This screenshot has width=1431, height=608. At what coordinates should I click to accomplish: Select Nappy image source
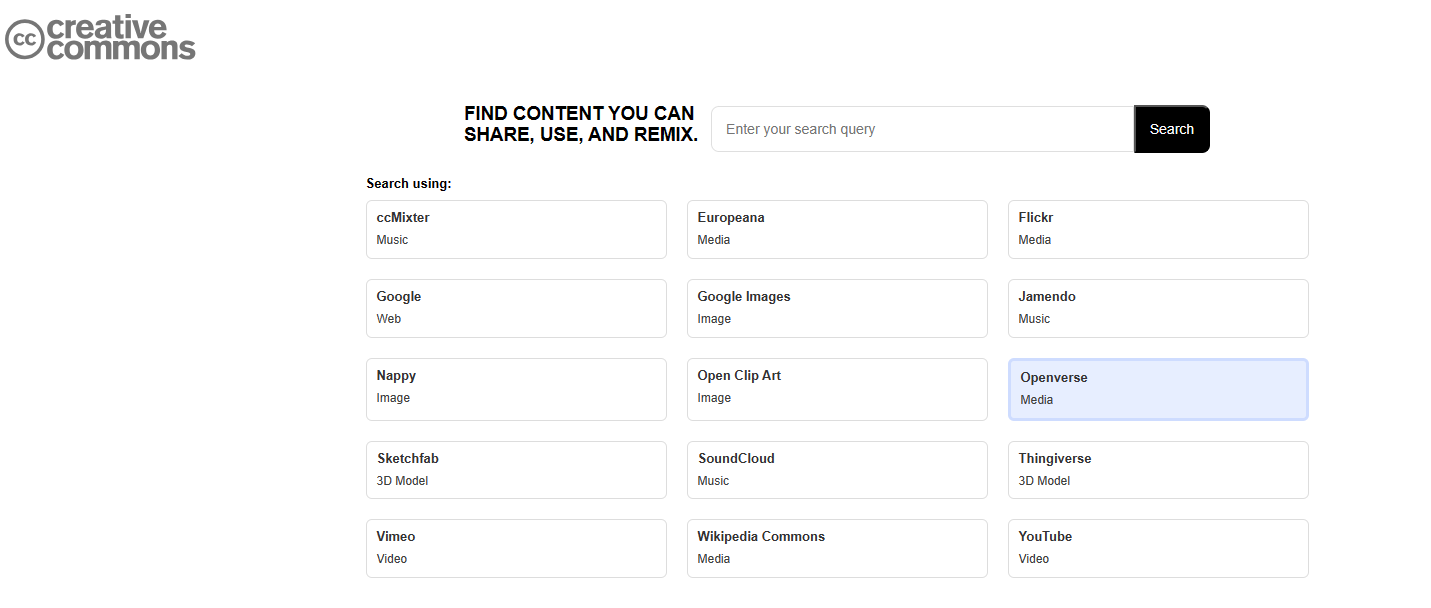coord(516,388)
